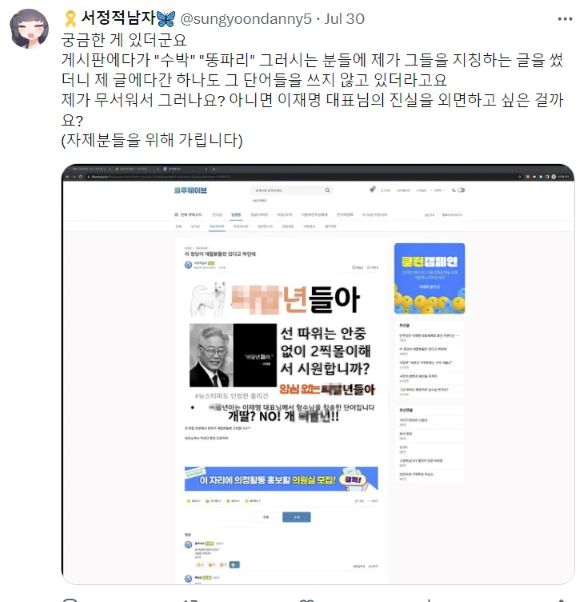Click the tweet author's profile avatar

[29, 29]
